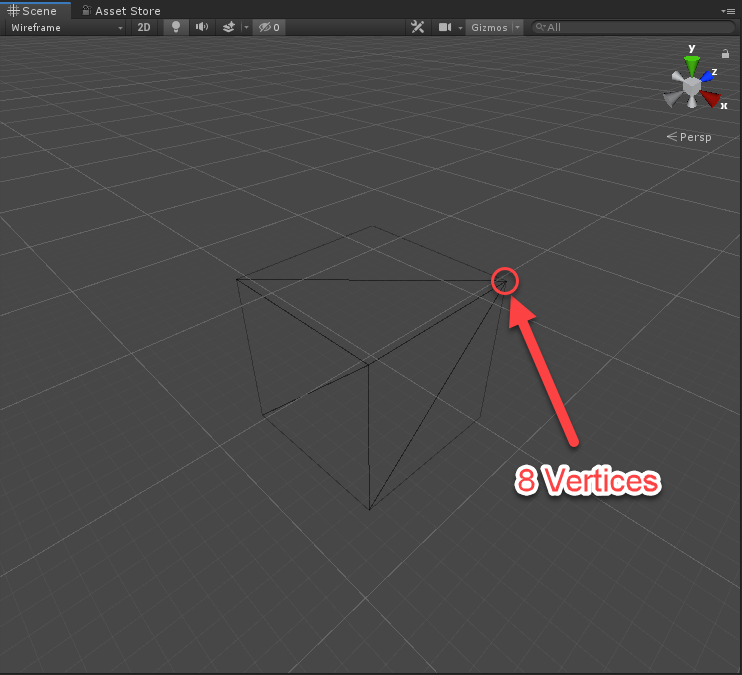Toggle Gizmos button
The width and height of the screenshot is (742, 675).
pos(489,27)
